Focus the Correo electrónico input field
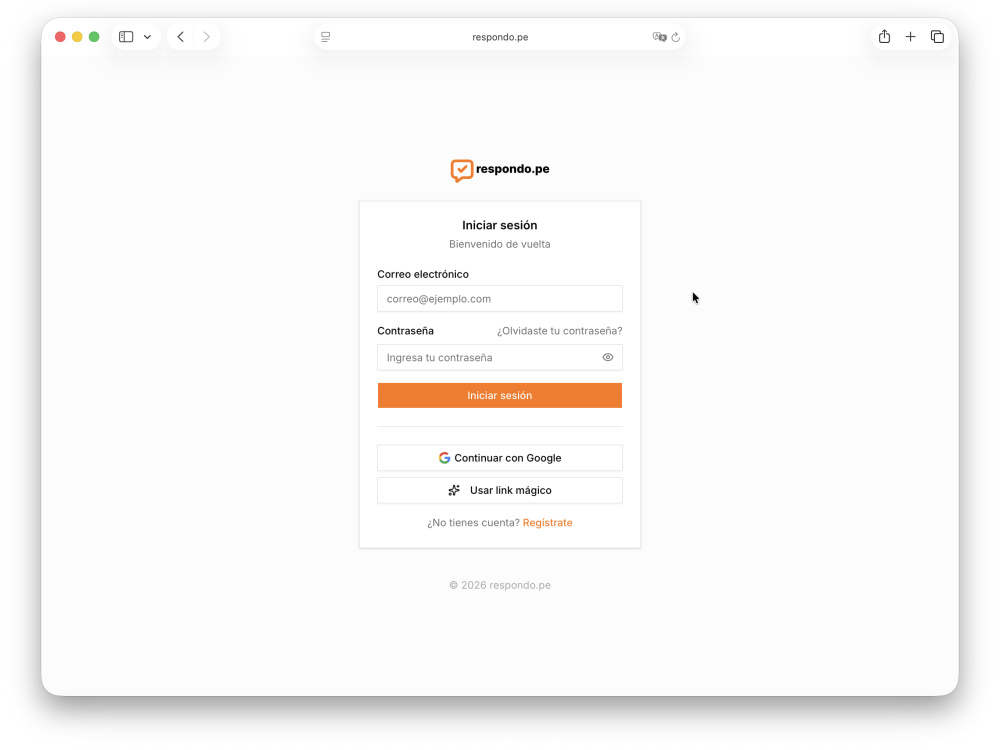The width and height of the screenshot is (1000, 750). point(500,298)
